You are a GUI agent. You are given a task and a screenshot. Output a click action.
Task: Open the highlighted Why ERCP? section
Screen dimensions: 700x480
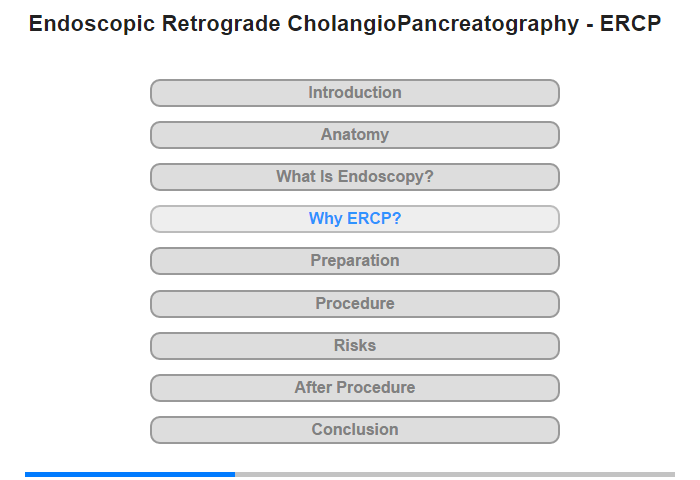(x=354, y=219)
